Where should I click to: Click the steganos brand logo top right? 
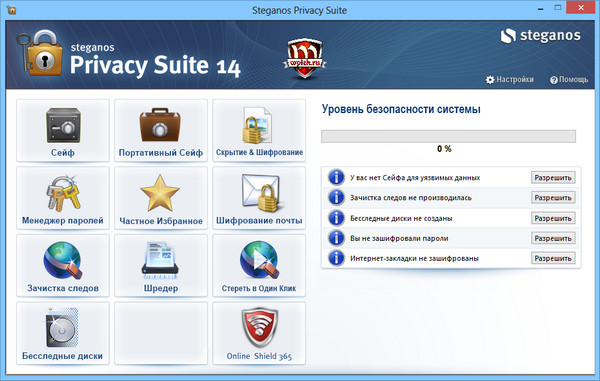coord(540,36)
